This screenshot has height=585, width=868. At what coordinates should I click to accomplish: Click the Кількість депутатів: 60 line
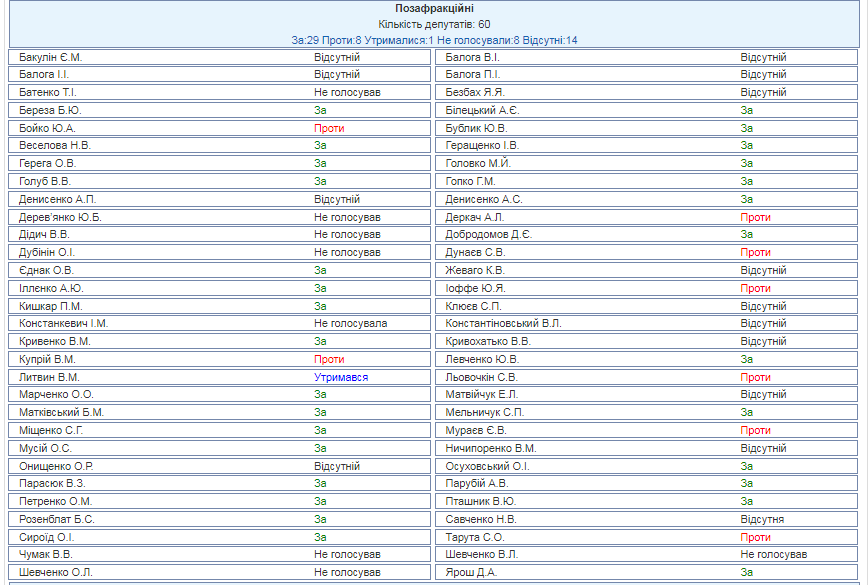434,24
